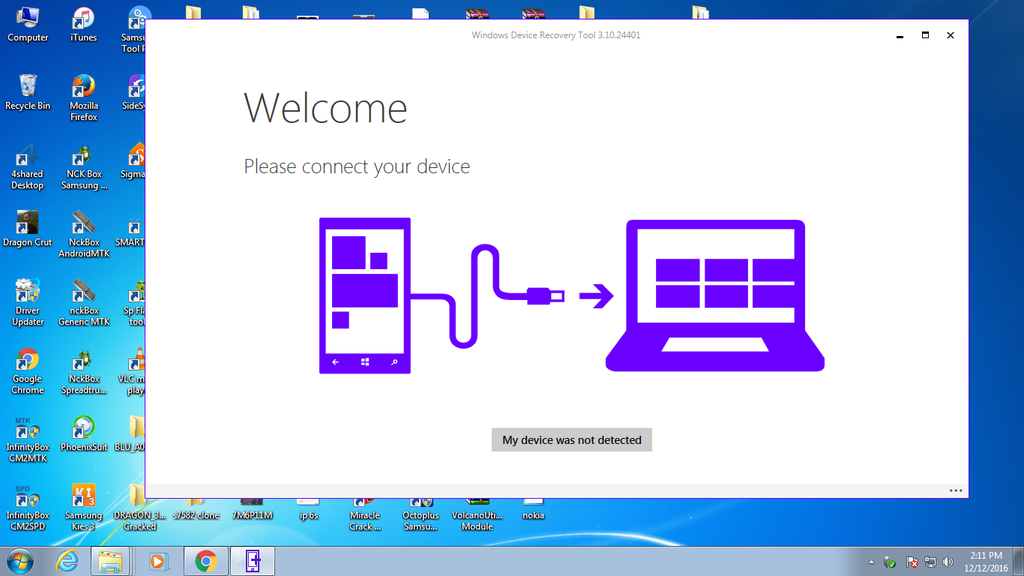Show hidden system tray icons
The image size is (1024, 576).
click(871, 562)
